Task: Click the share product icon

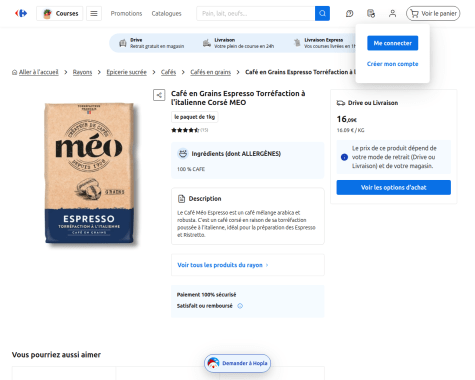Action: (159, 95)
